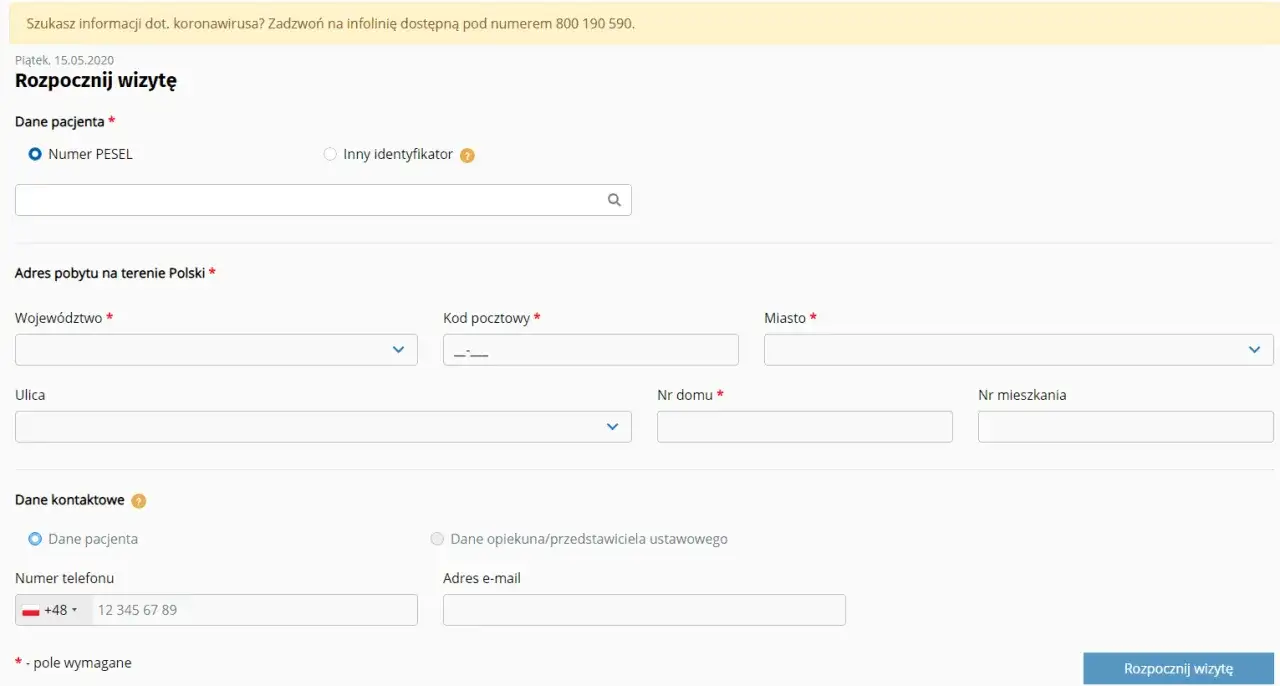Screen dimensions: 1280x686
Task: Click help icon beside Dane kontaktowe
Action: tap(139, 501)
